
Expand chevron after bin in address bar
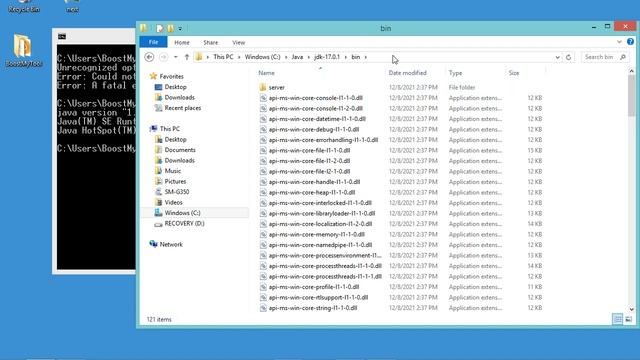point(366,57)
